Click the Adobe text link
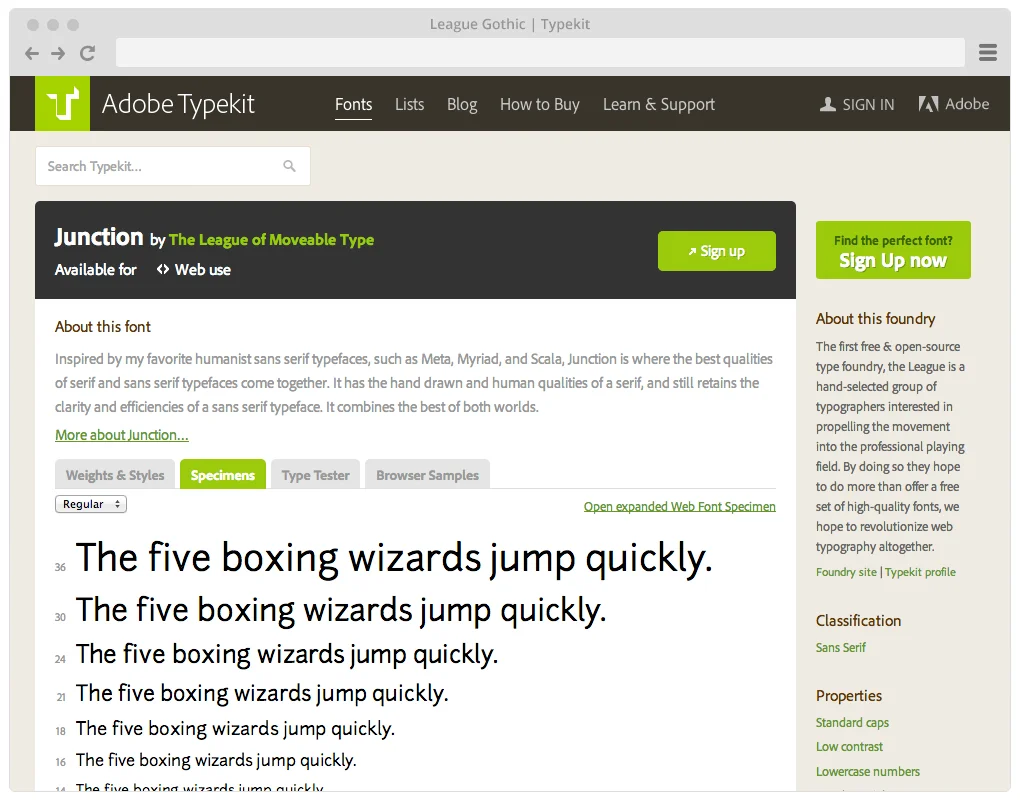Viewport: 1020px width, 800px height. tap(967, 104)
